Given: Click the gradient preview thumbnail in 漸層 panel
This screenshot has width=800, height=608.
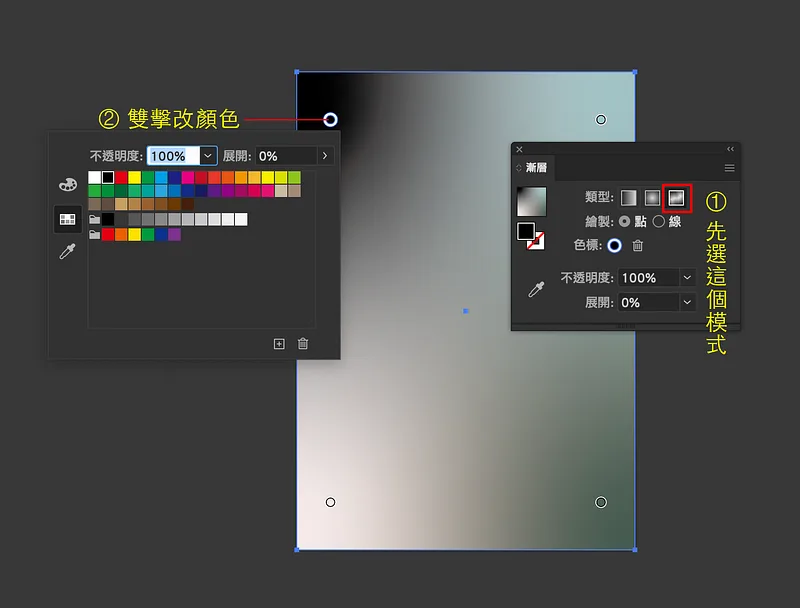Looking at the screenshot, I should point(531,201).
